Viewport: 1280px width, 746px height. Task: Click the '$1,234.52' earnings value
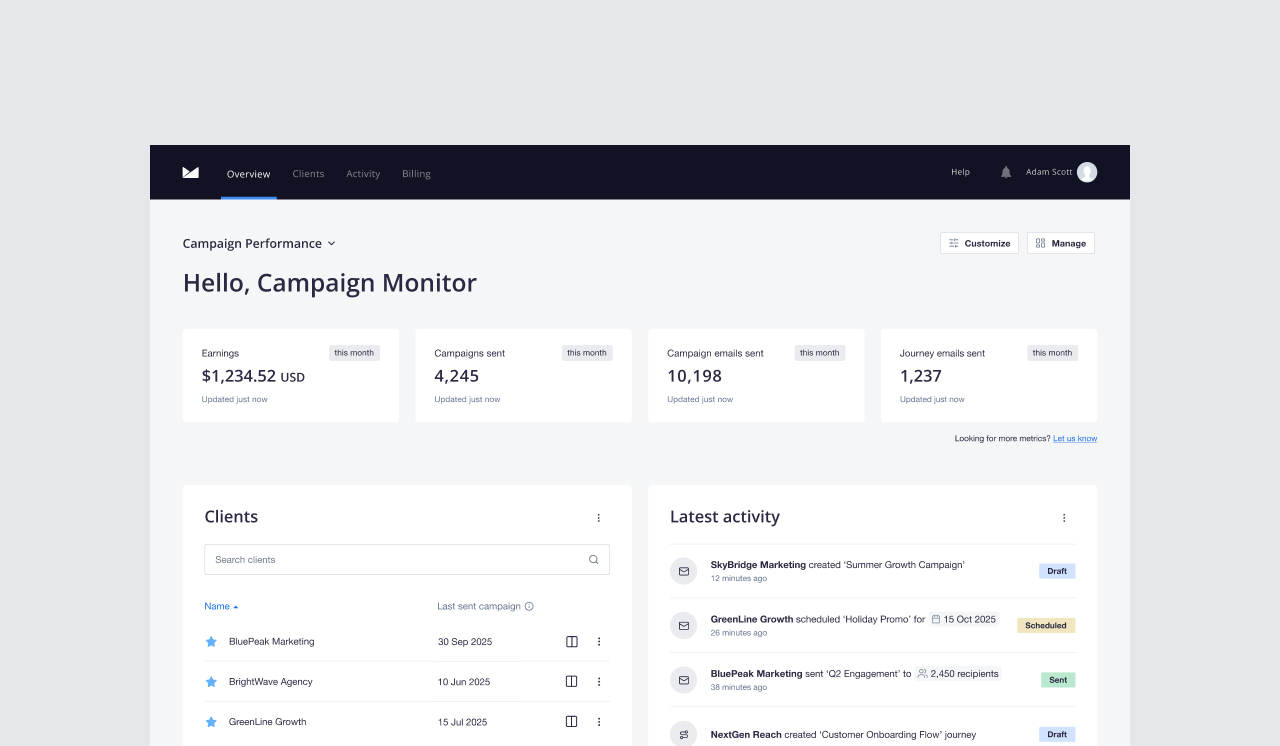pyautogui.click(x=239, y=376)
